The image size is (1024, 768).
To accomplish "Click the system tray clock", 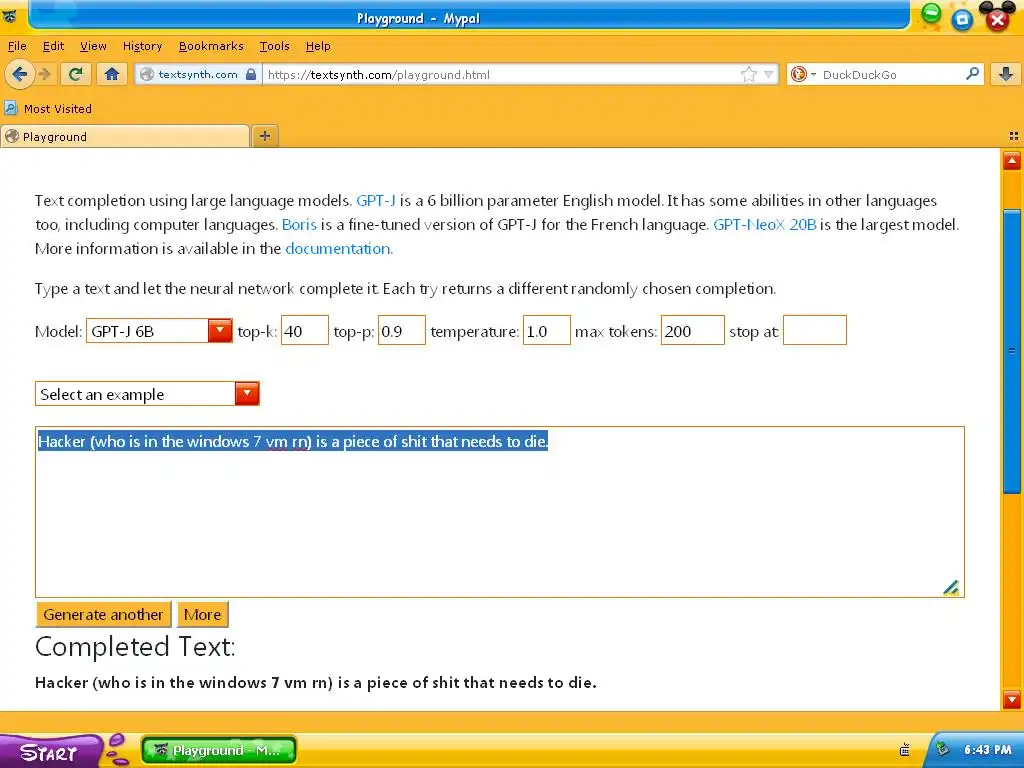I will click(987, 750).
